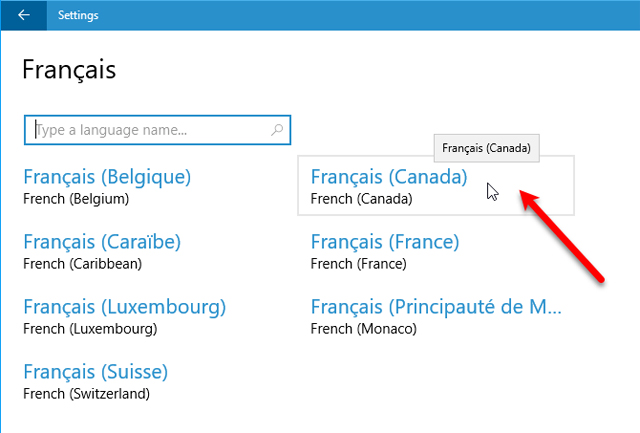Select Français (Principauté de M... entry

[436, 307]
